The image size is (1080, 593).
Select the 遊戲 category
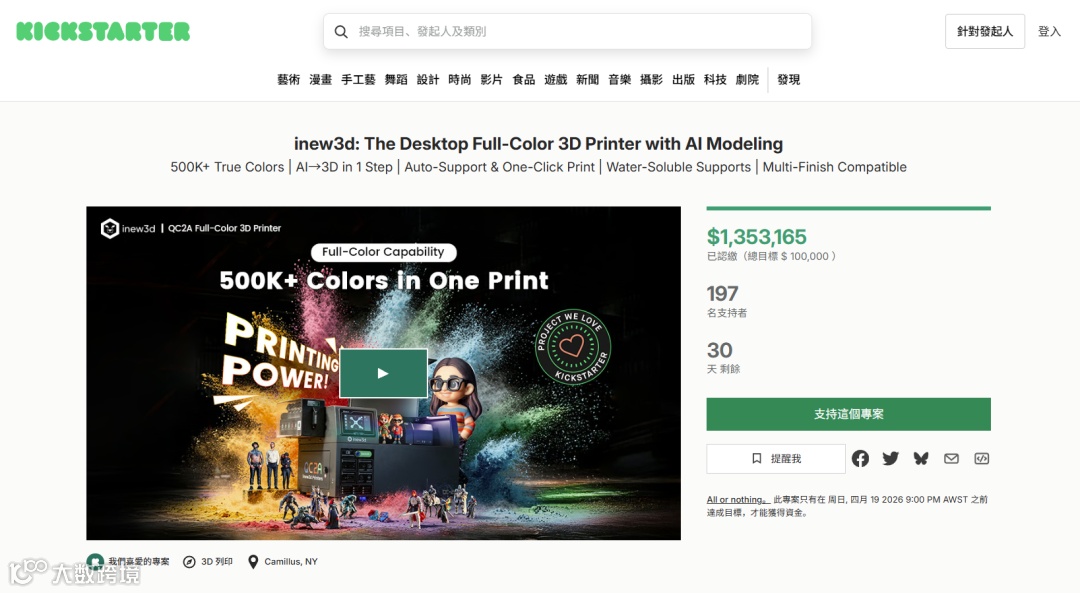[555, 80]
